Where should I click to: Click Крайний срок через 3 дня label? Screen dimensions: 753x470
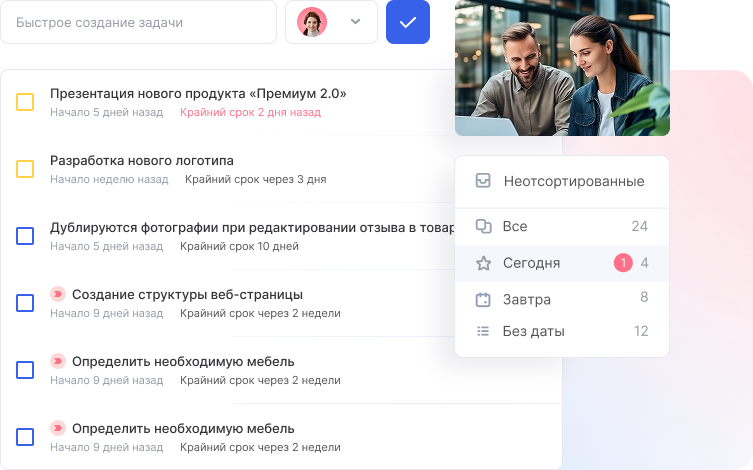[255, 180]
